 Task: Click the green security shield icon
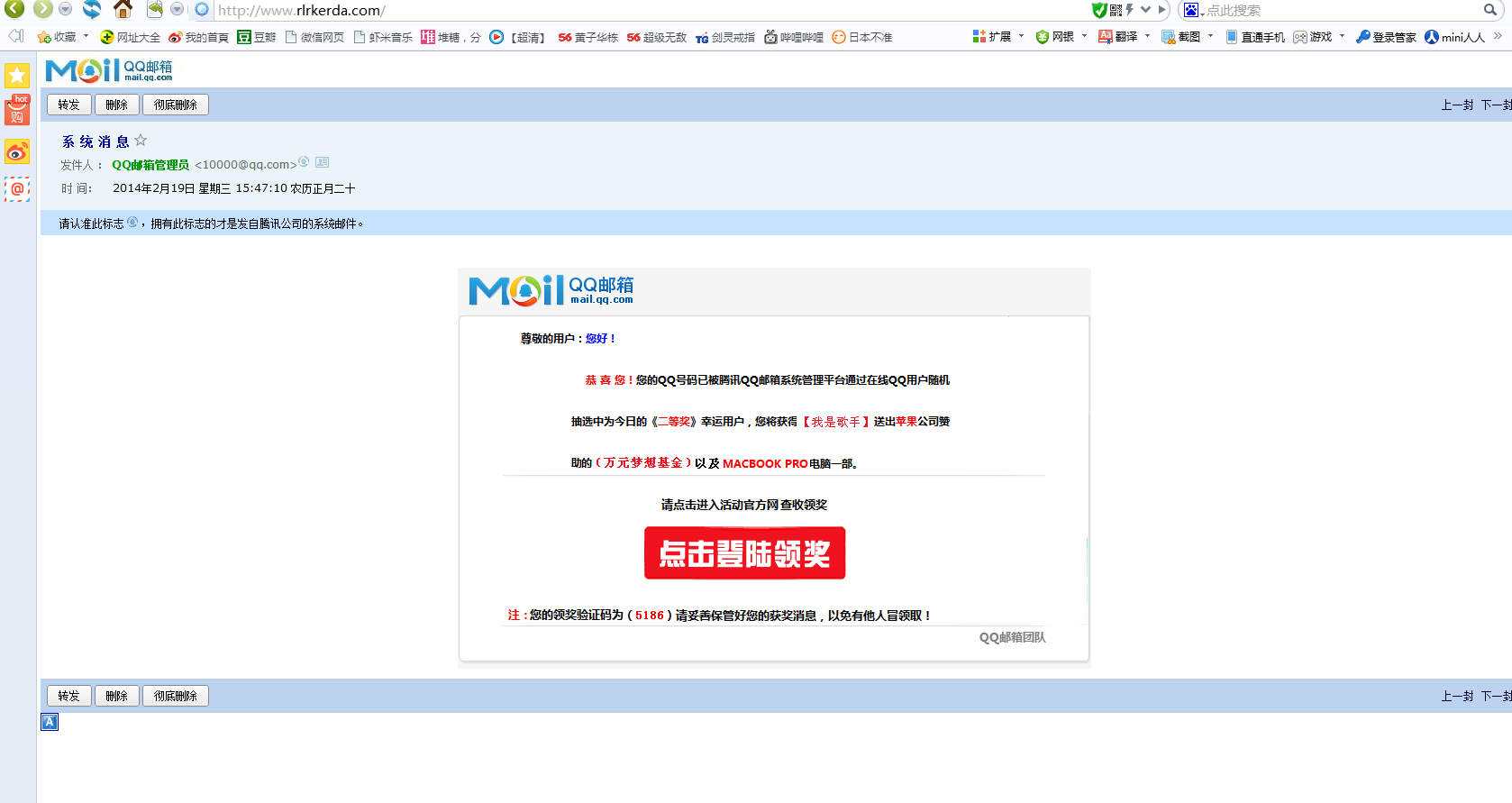point(1099,10)
